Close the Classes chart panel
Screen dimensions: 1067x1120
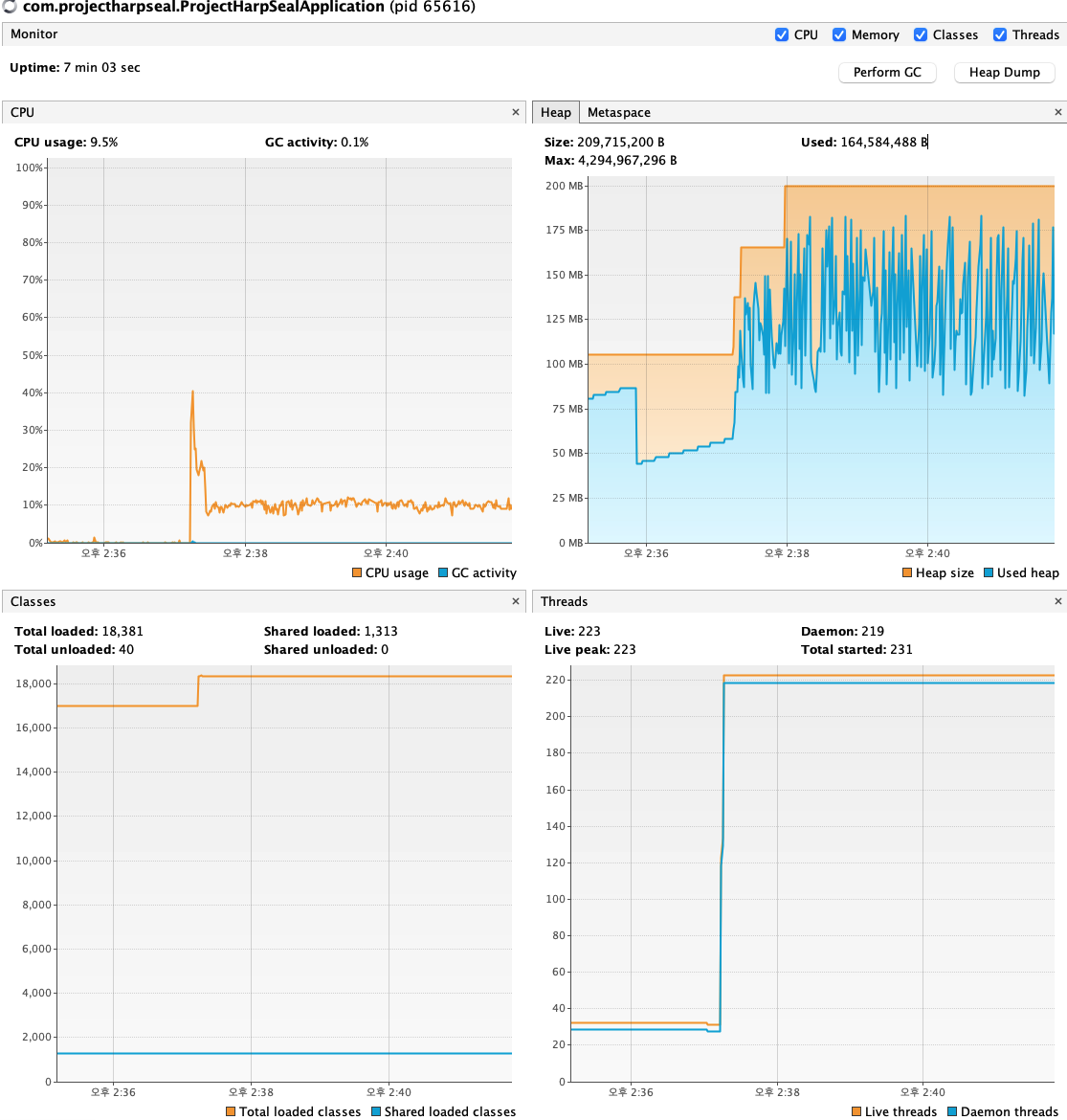click(x=516, y=601)
